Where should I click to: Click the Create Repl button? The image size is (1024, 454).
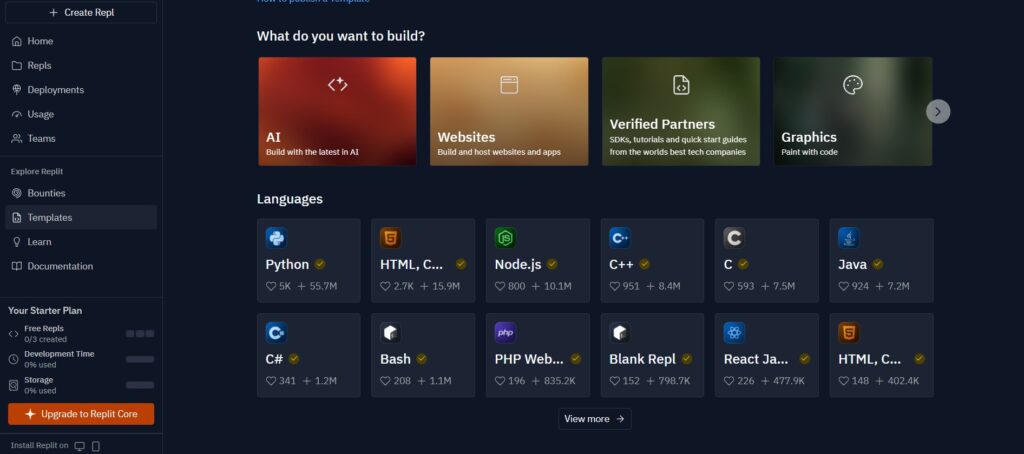tap(81, 12)
